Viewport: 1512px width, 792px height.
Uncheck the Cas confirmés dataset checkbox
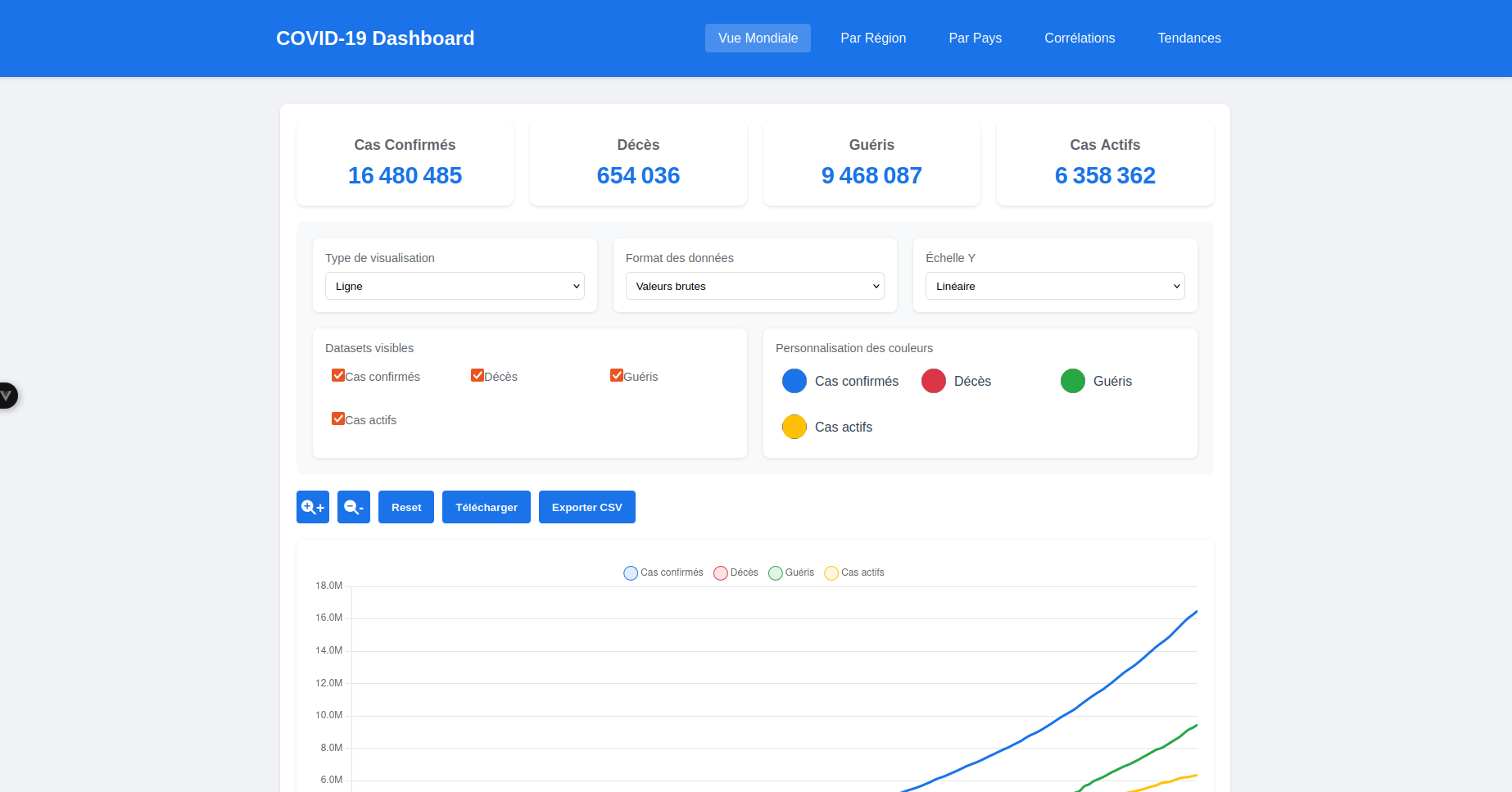click(x=338, y=375)
